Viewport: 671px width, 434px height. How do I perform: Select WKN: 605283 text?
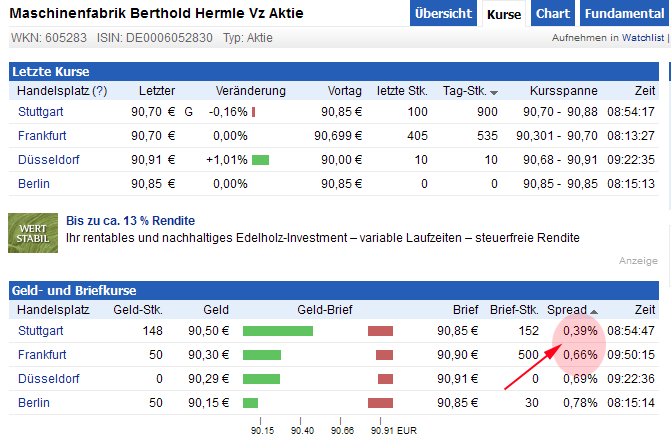coord(49,38)
